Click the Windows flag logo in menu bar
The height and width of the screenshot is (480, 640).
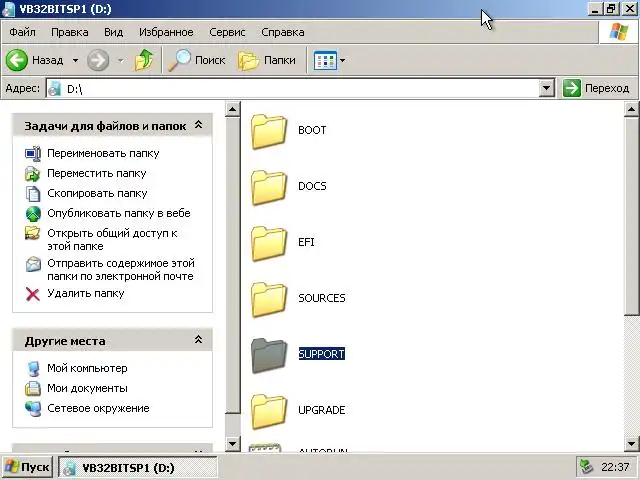tap(618, 32)
